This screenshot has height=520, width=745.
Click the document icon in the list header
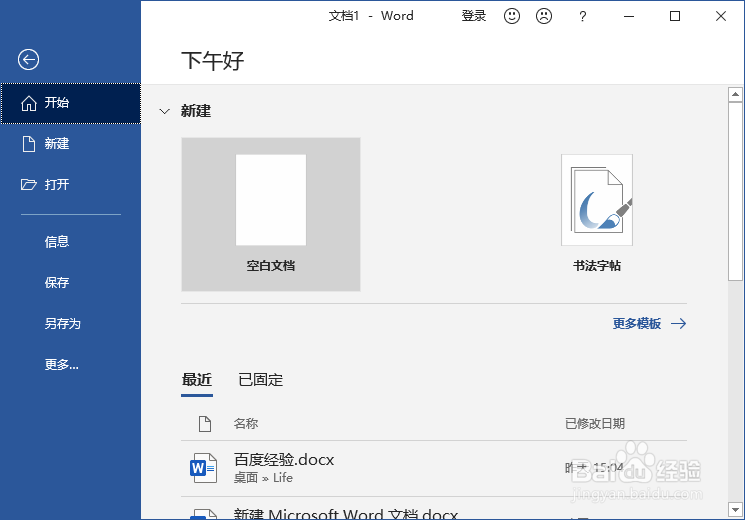point(205,424)
